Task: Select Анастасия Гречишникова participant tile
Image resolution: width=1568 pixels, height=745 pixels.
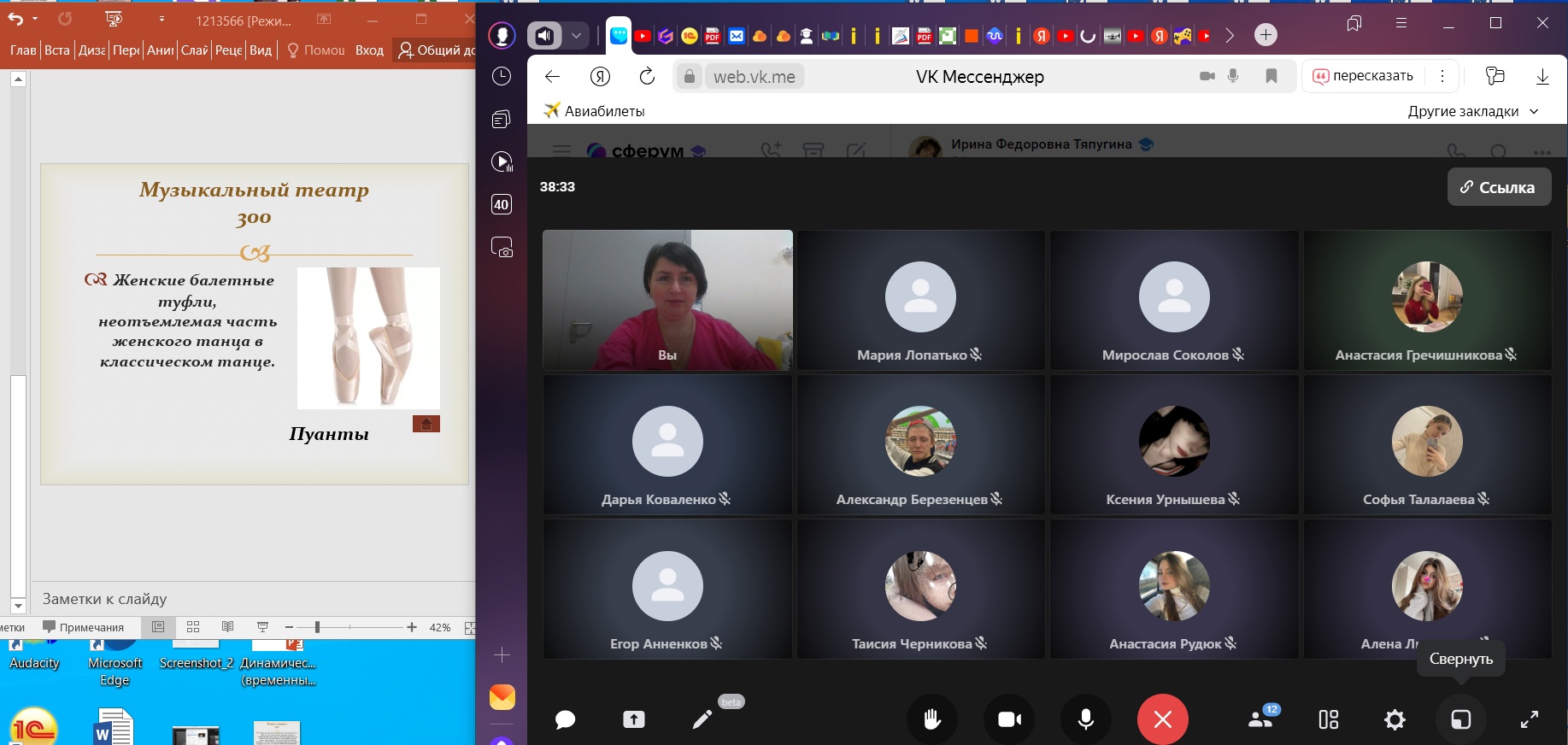Action: click(x=1427, y=300)
